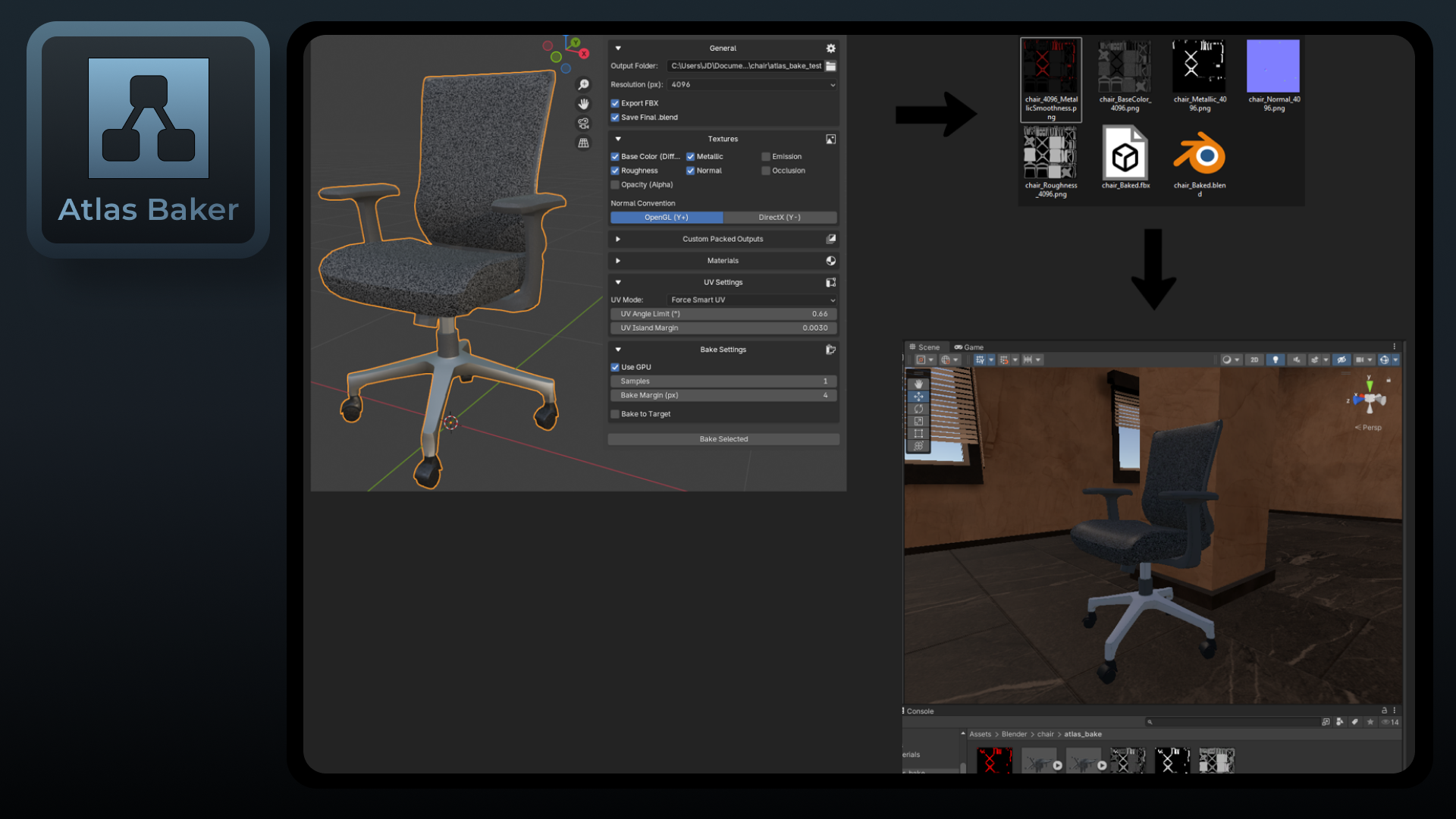Collapse the UV Settings panel

(x=618, y=283)
